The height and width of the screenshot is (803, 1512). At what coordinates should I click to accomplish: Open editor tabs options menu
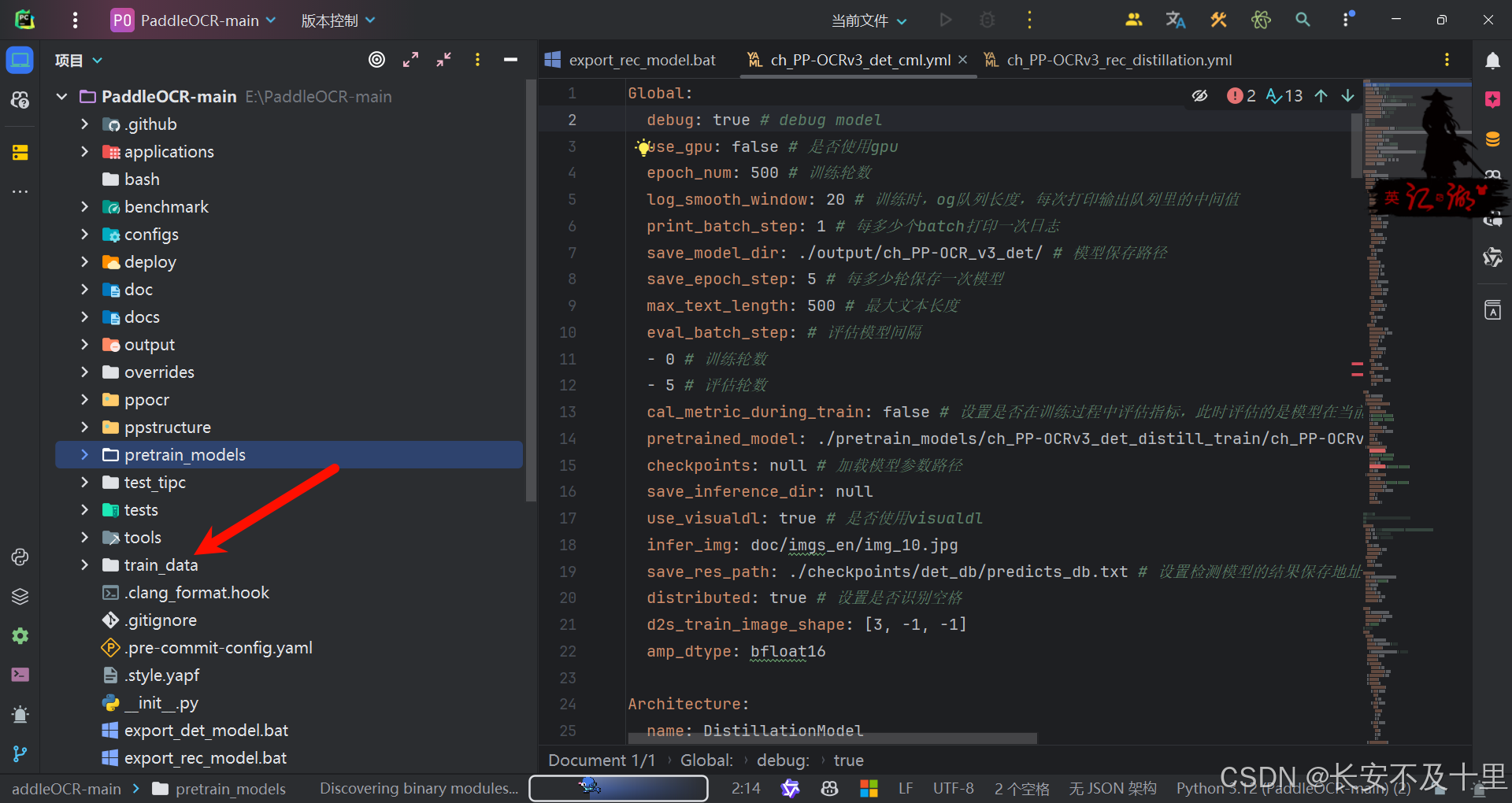(x=1447, y=60)
